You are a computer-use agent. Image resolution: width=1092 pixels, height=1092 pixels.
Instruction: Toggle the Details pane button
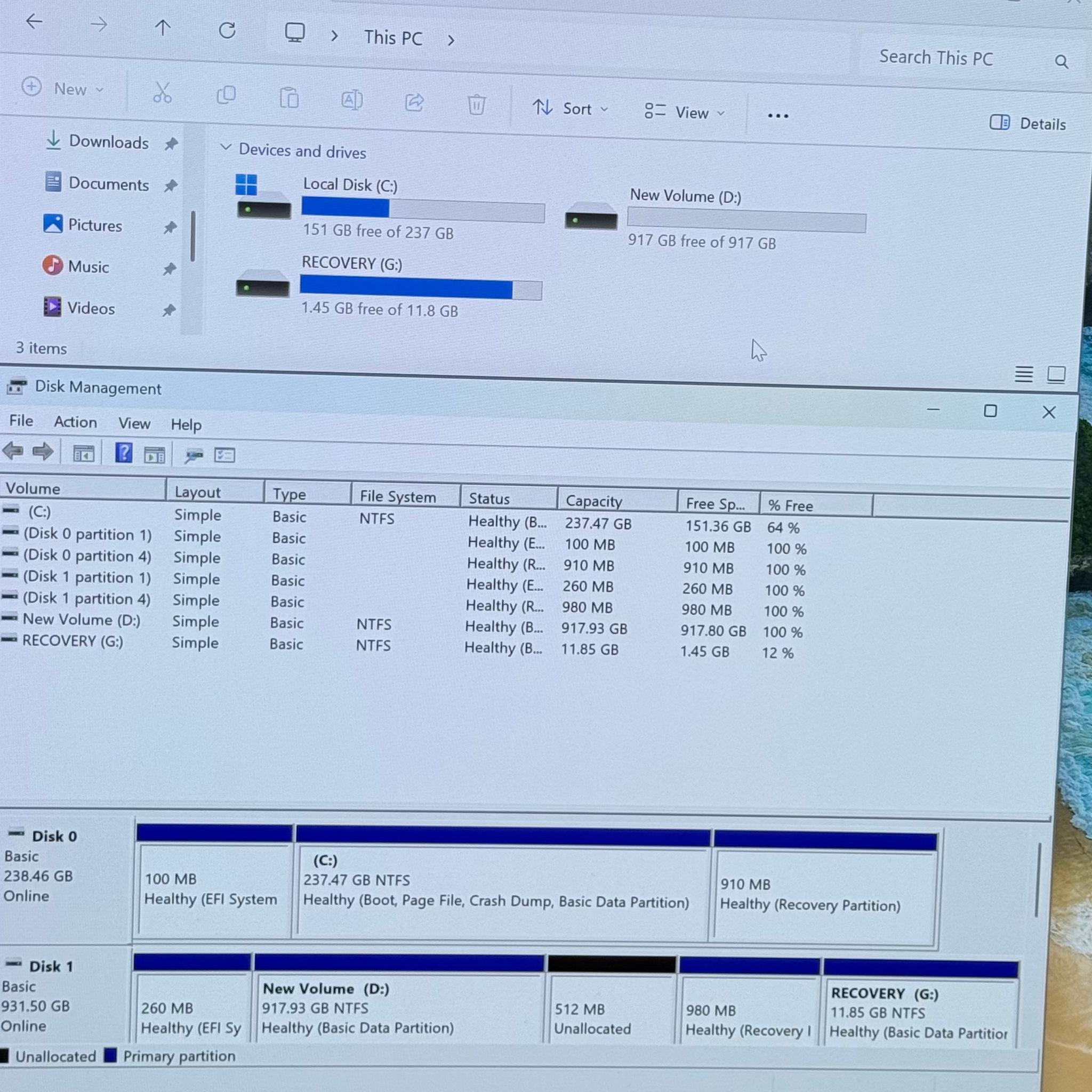[x=1027, y=123]
